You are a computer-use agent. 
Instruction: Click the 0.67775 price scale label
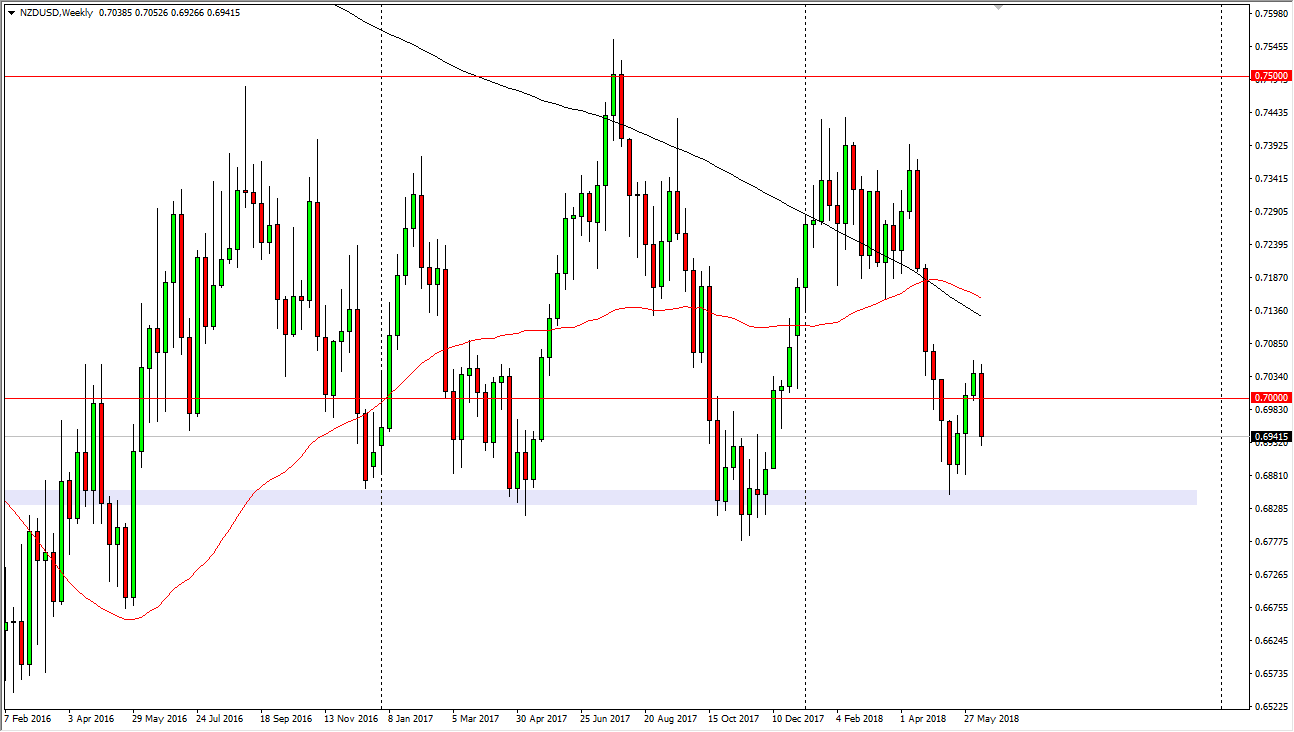pos(1270,542)
